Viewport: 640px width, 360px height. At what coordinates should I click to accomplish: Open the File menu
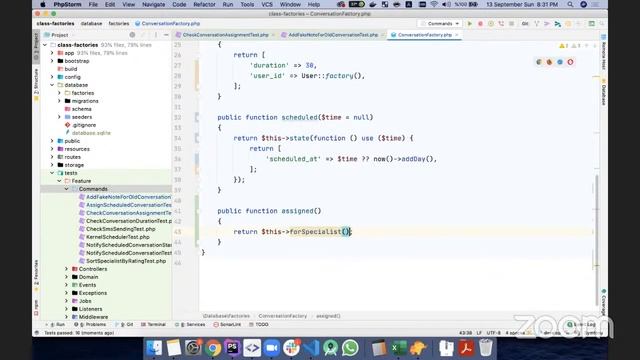93,4
